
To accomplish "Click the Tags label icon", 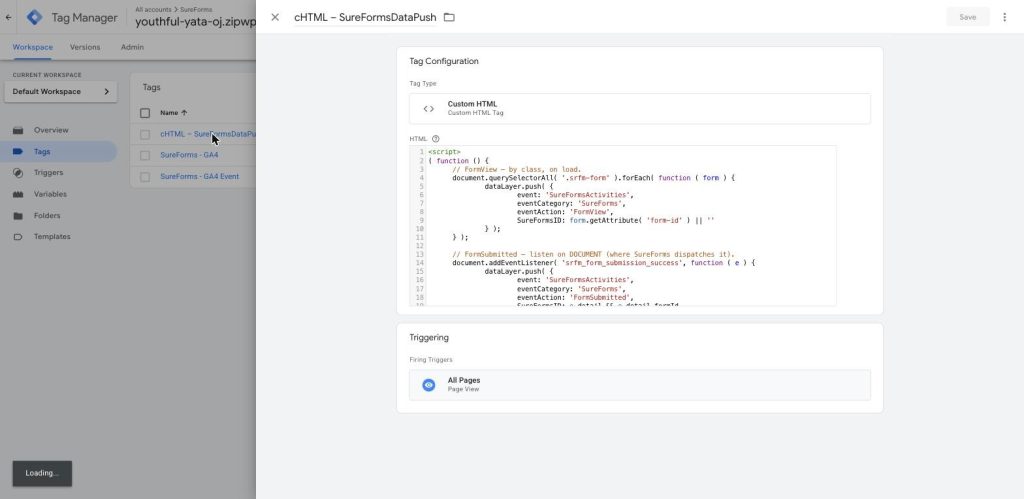I will (18, 152).
